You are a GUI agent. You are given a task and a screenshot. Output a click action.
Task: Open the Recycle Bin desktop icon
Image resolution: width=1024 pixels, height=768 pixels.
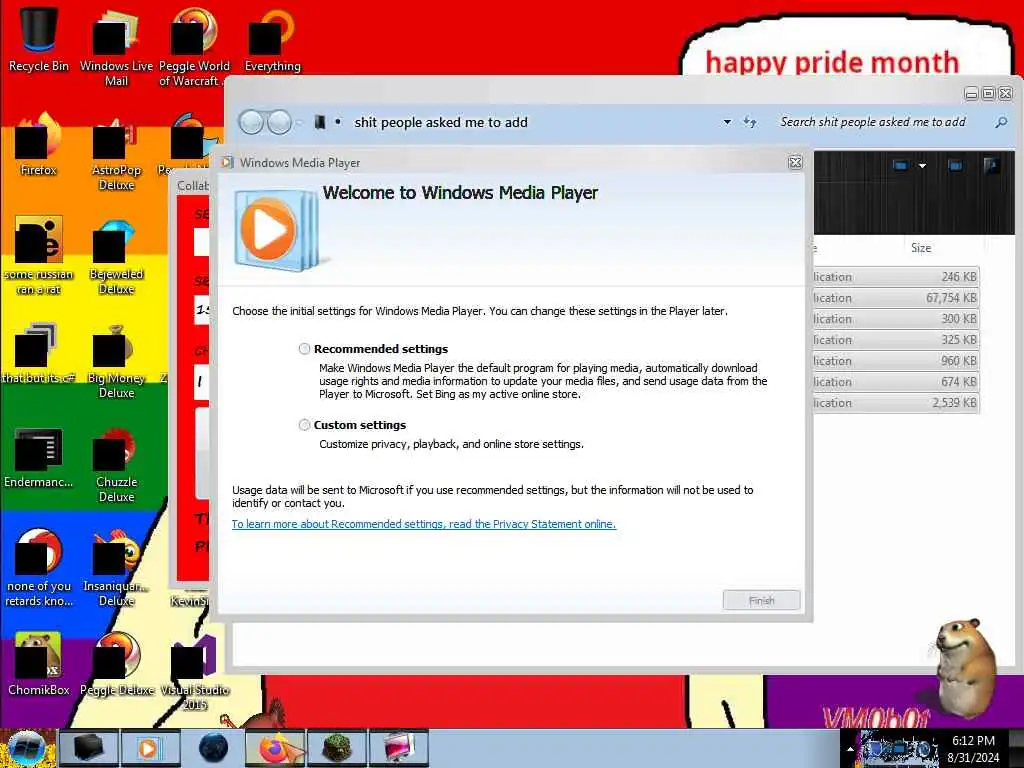pyautogui.click(x=39, y=39)
